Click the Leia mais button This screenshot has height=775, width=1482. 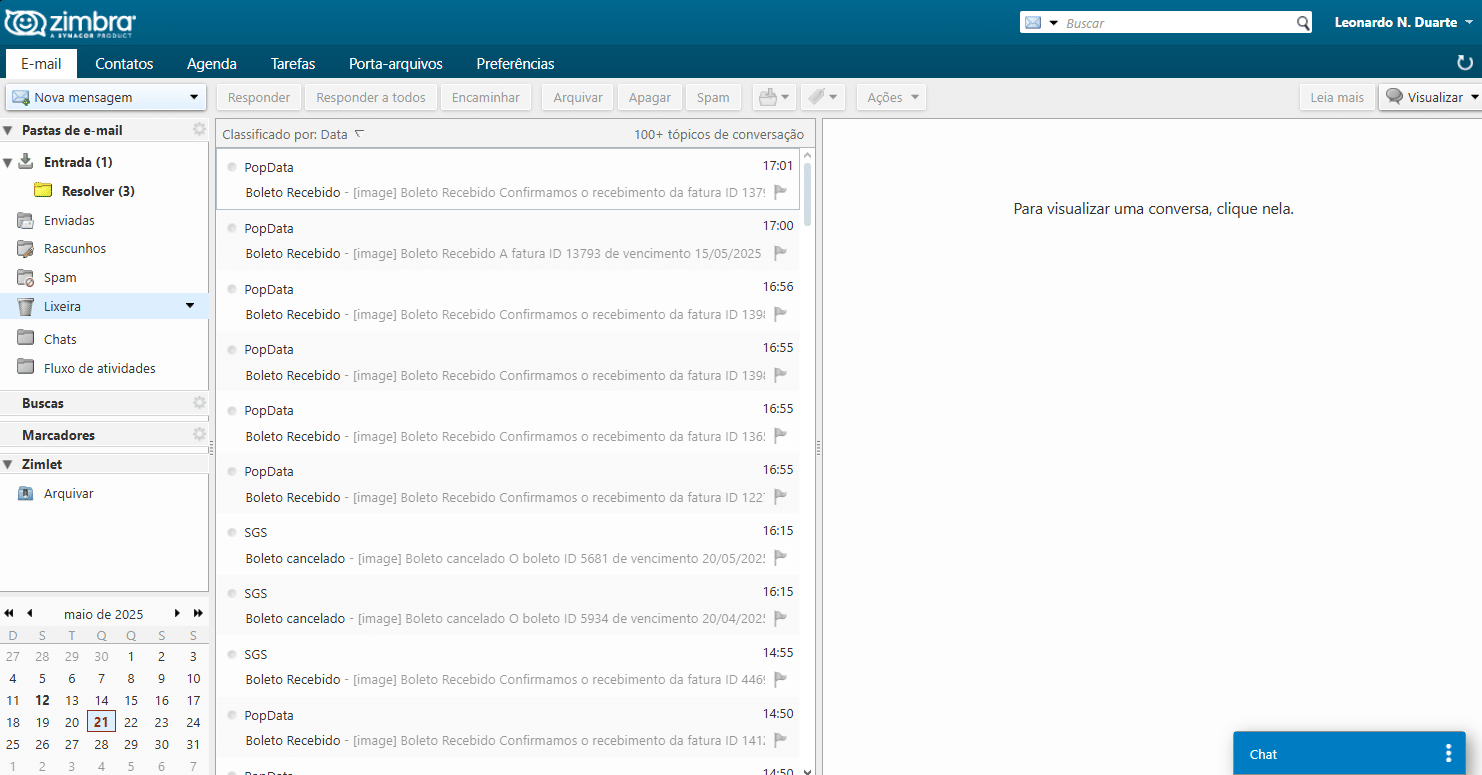pyautogui.click(x=1337, y=97)
